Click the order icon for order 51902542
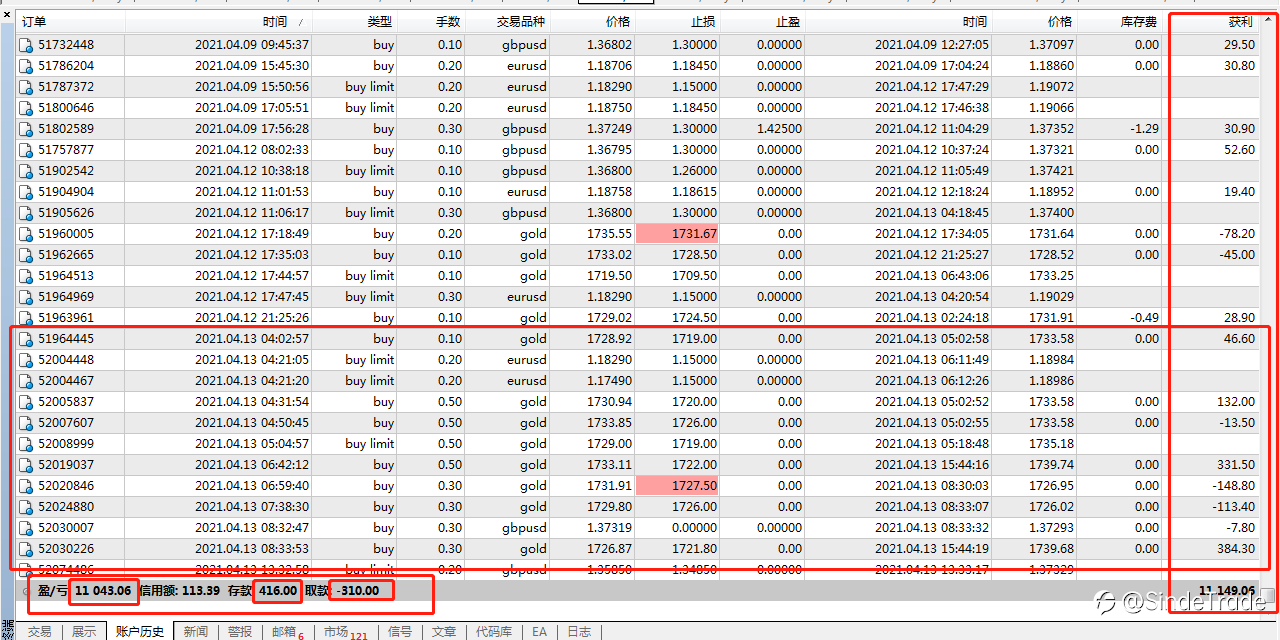Image resolution: width=1280 pixels, height=640 pixels. (26, 171)
